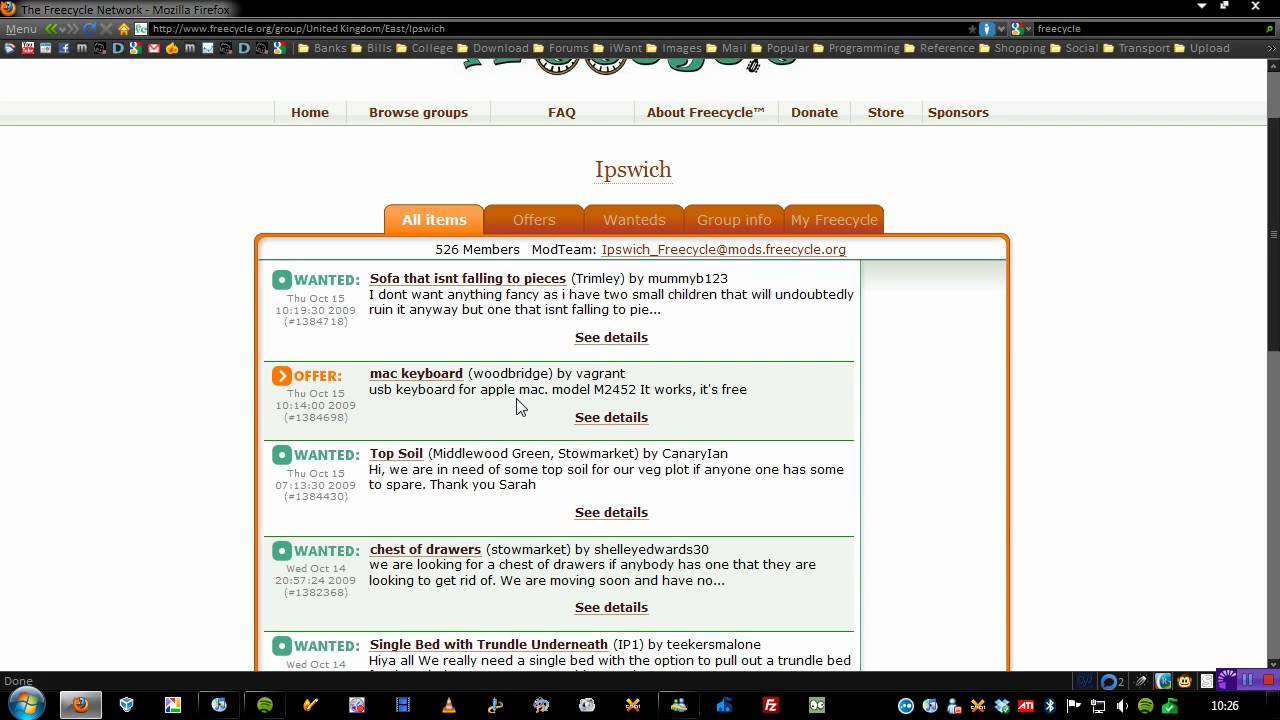Open the 'mac keyboard' offer post

pos(416,373)
